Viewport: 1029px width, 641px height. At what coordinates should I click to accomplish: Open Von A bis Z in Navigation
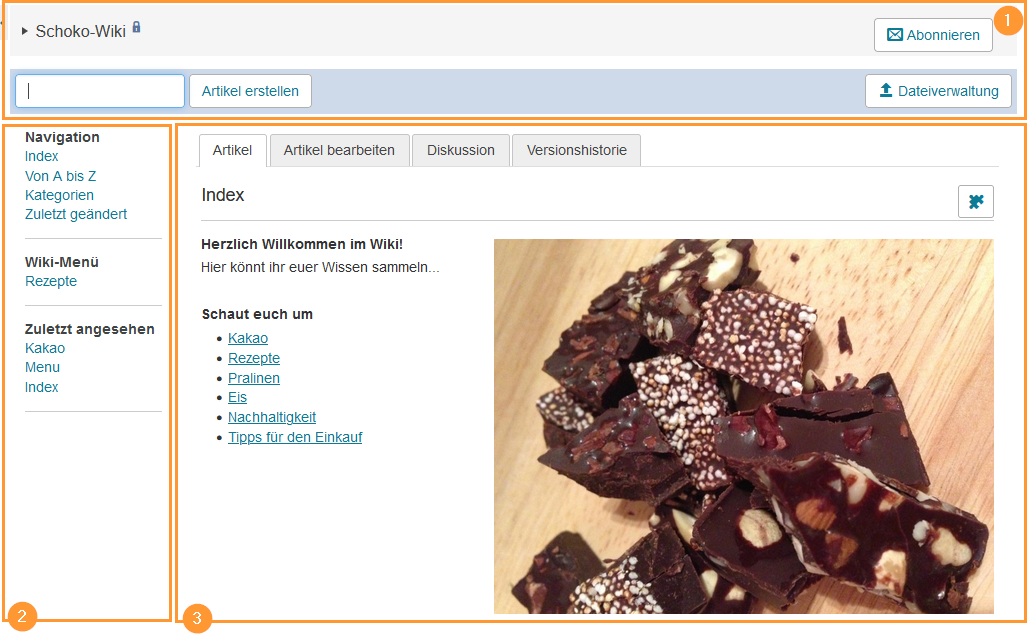[x=60, y=176]
